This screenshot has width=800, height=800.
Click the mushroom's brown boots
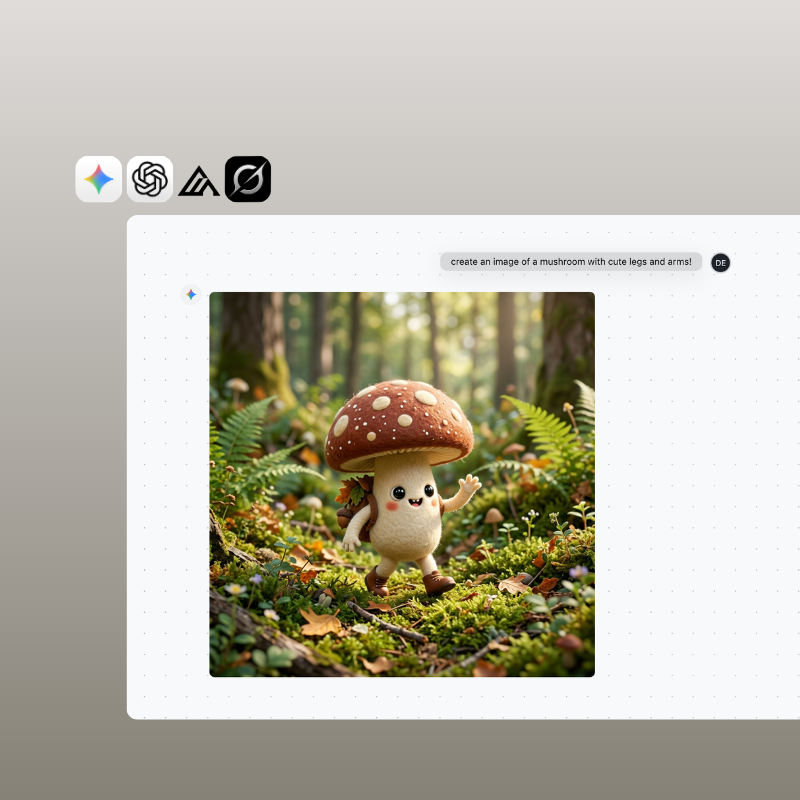410,582
